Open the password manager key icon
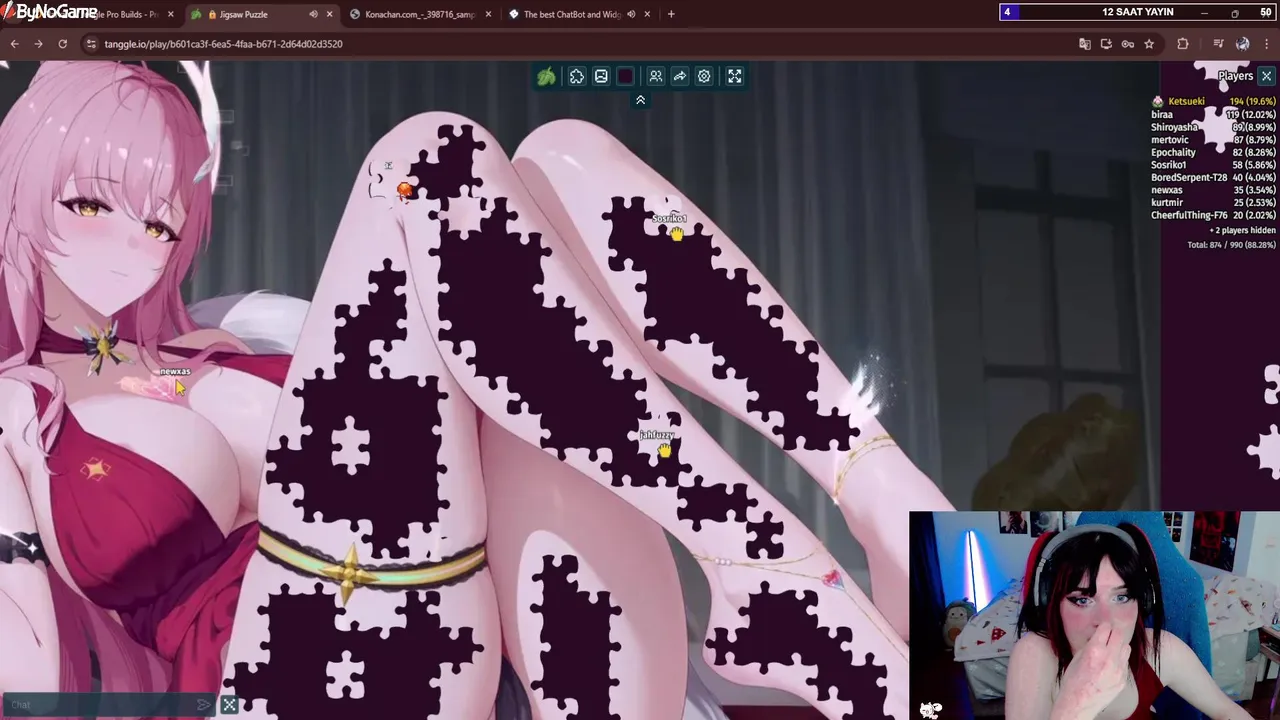The width and height of the screenshot is (1280, 720). 1128,44
